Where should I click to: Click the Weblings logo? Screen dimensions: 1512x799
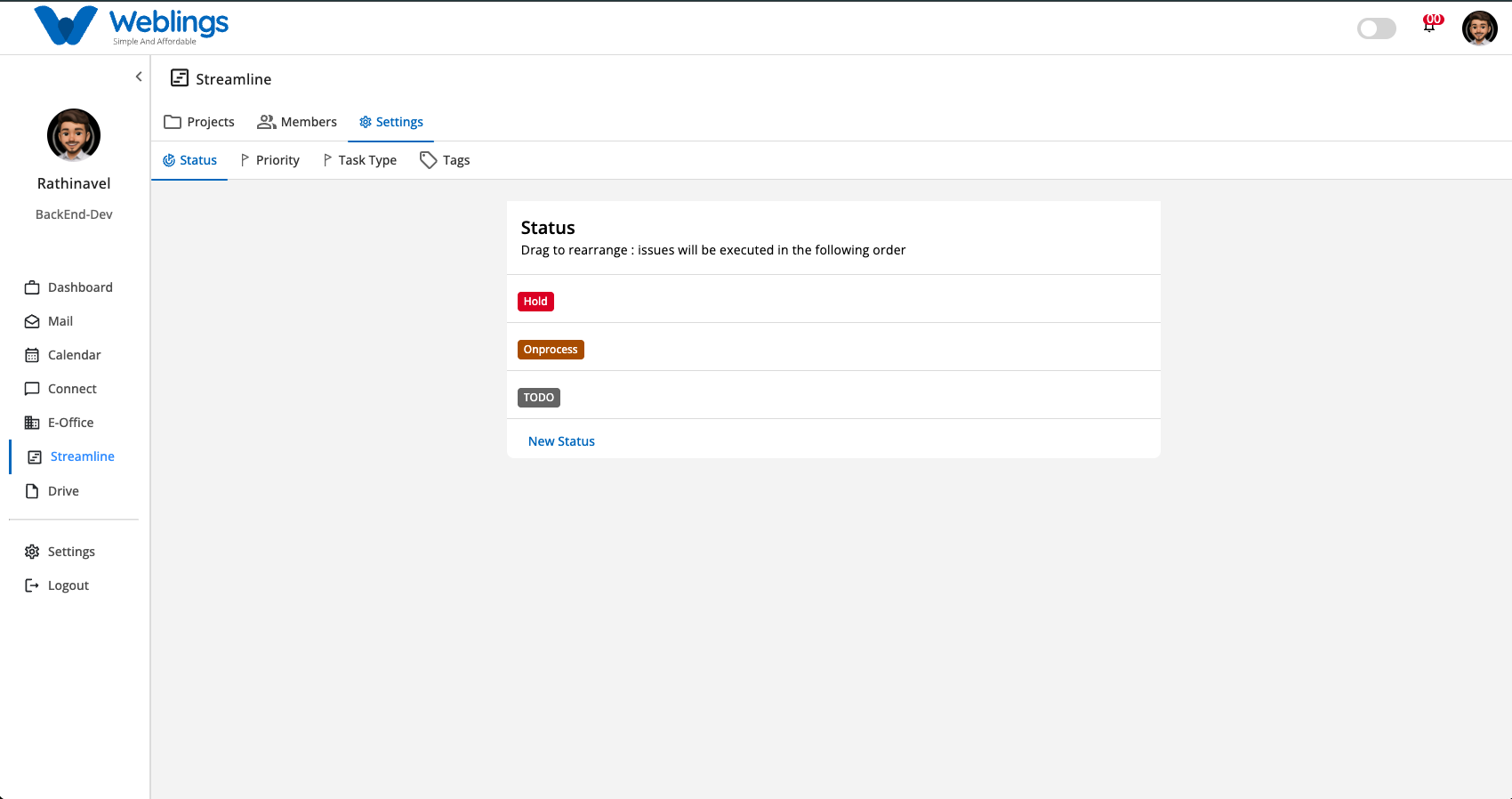pos(131,26)
